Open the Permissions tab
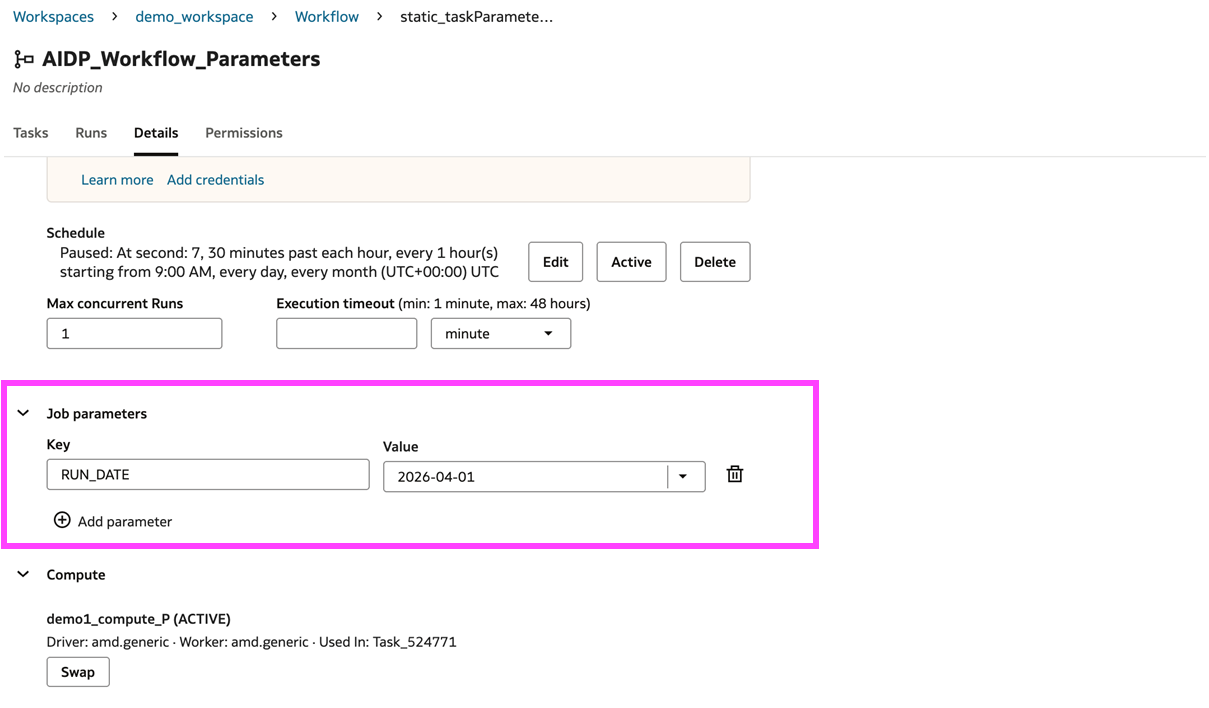1209x708 pixels. (x=244, y=133)
